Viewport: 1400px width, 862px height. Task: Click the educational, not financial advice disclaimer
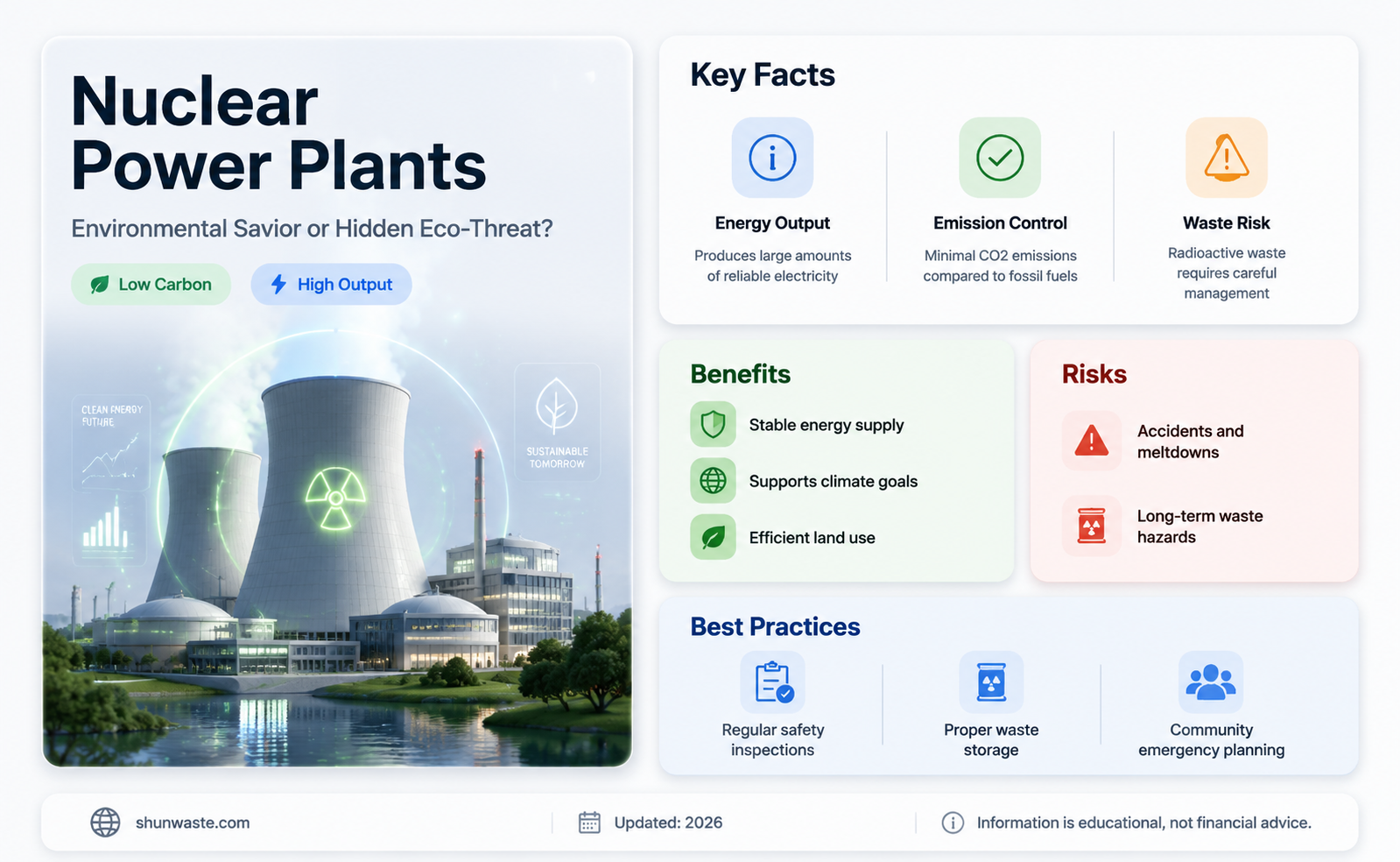click(1143, 823)
